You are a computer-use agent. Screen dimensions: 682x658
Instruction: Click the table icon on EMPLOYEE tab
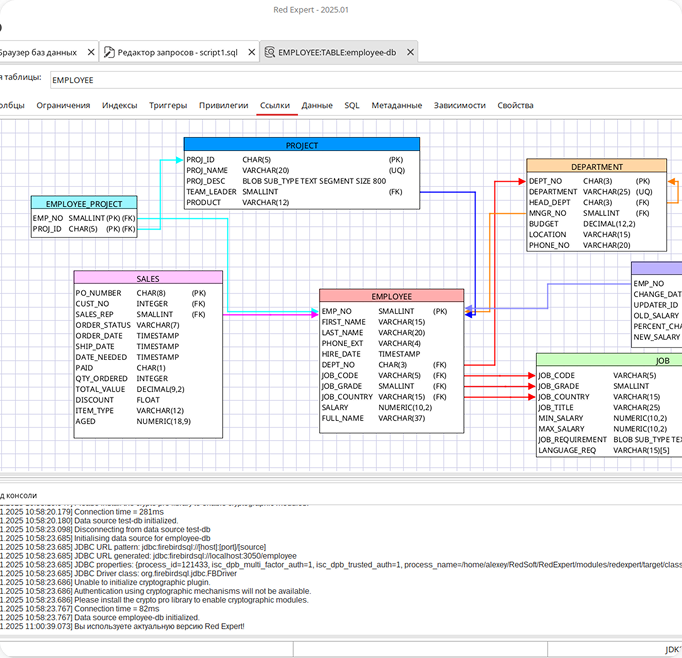point(268,52)
